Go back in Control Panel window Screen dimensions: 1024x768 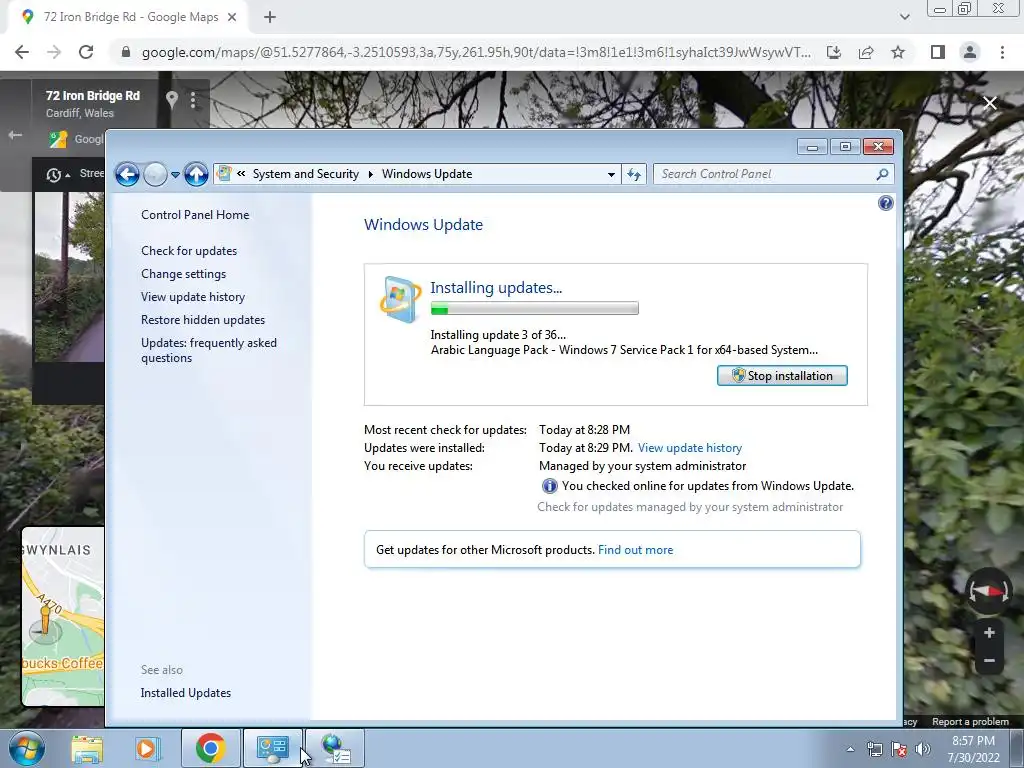(x=127, y=174)
